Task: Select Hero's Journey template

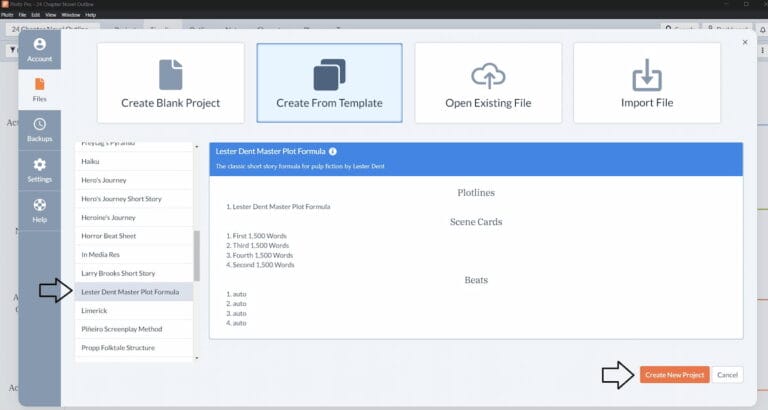Action: tap(108, 180)
